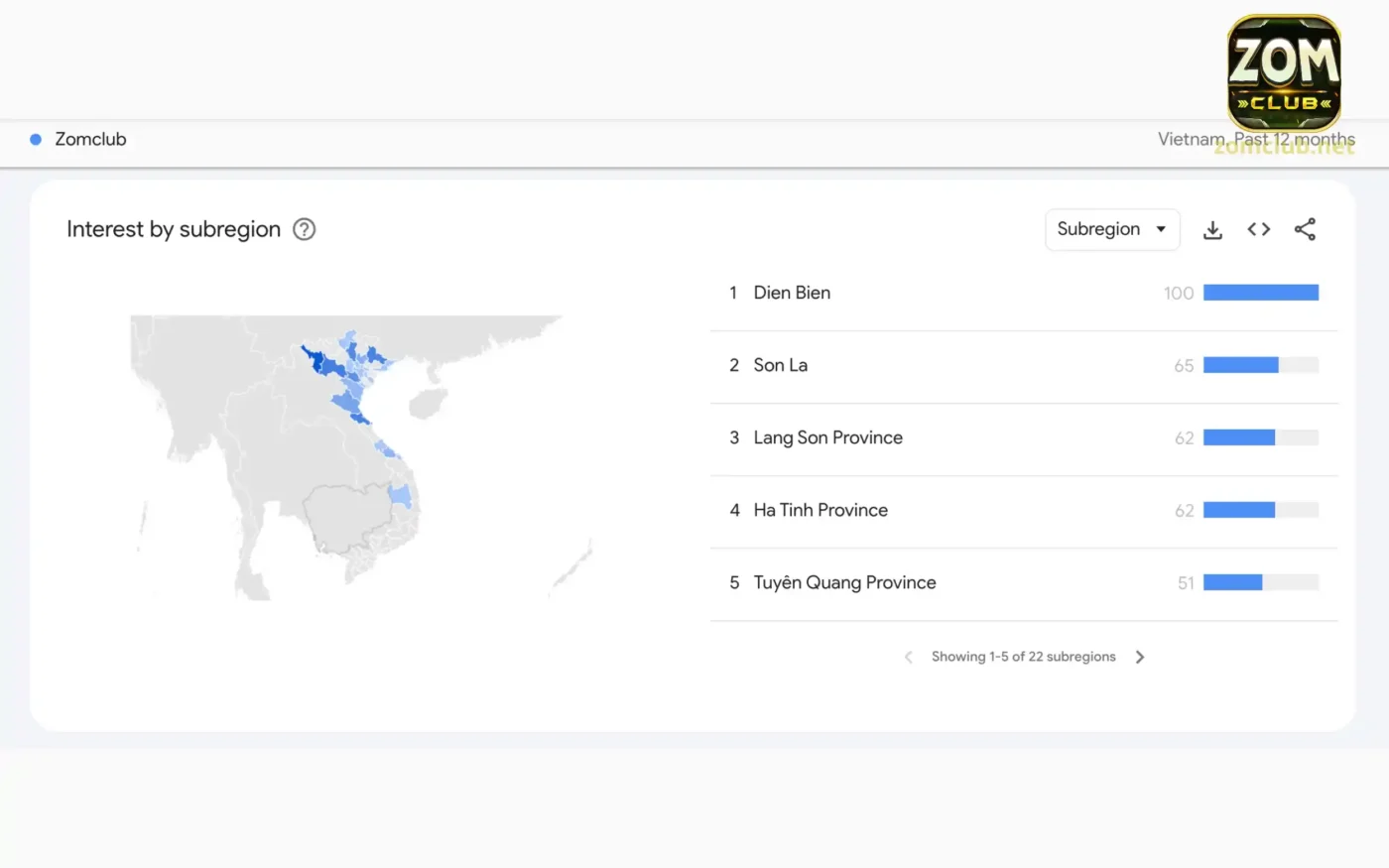Click the Lang Son Province entry
The image size is (1389, 868).
[827, 437]
